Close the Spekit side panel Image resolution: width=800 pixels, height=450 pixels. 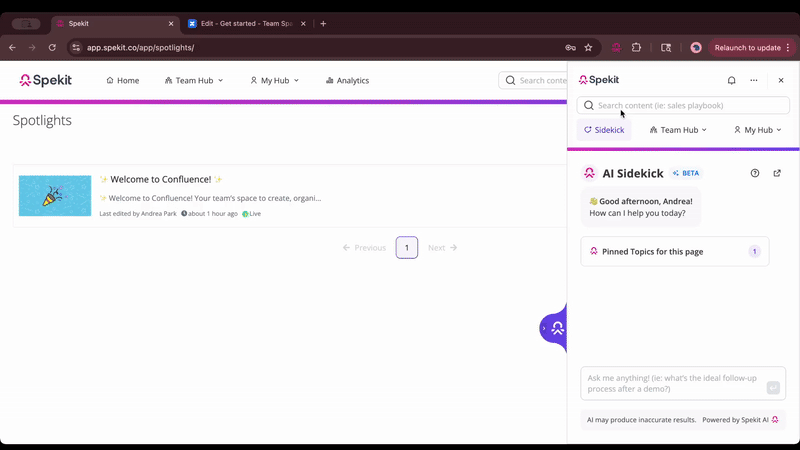click(x=781, y=80)
